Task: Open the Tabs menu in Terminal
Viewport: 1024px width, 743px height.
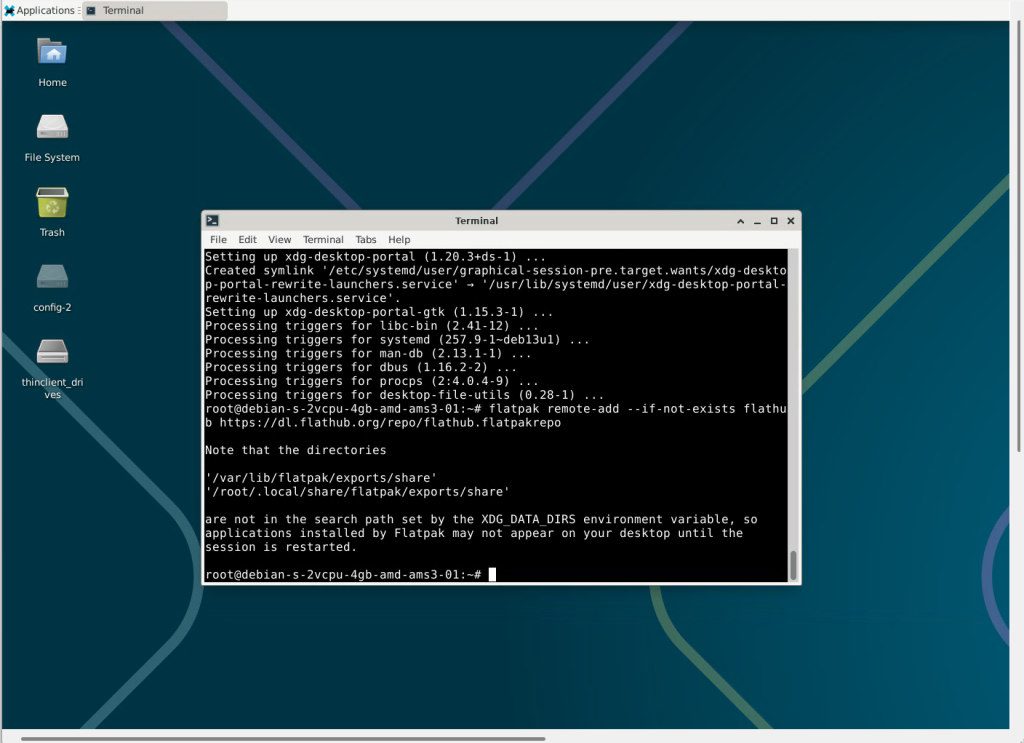Action: [366, 240]
